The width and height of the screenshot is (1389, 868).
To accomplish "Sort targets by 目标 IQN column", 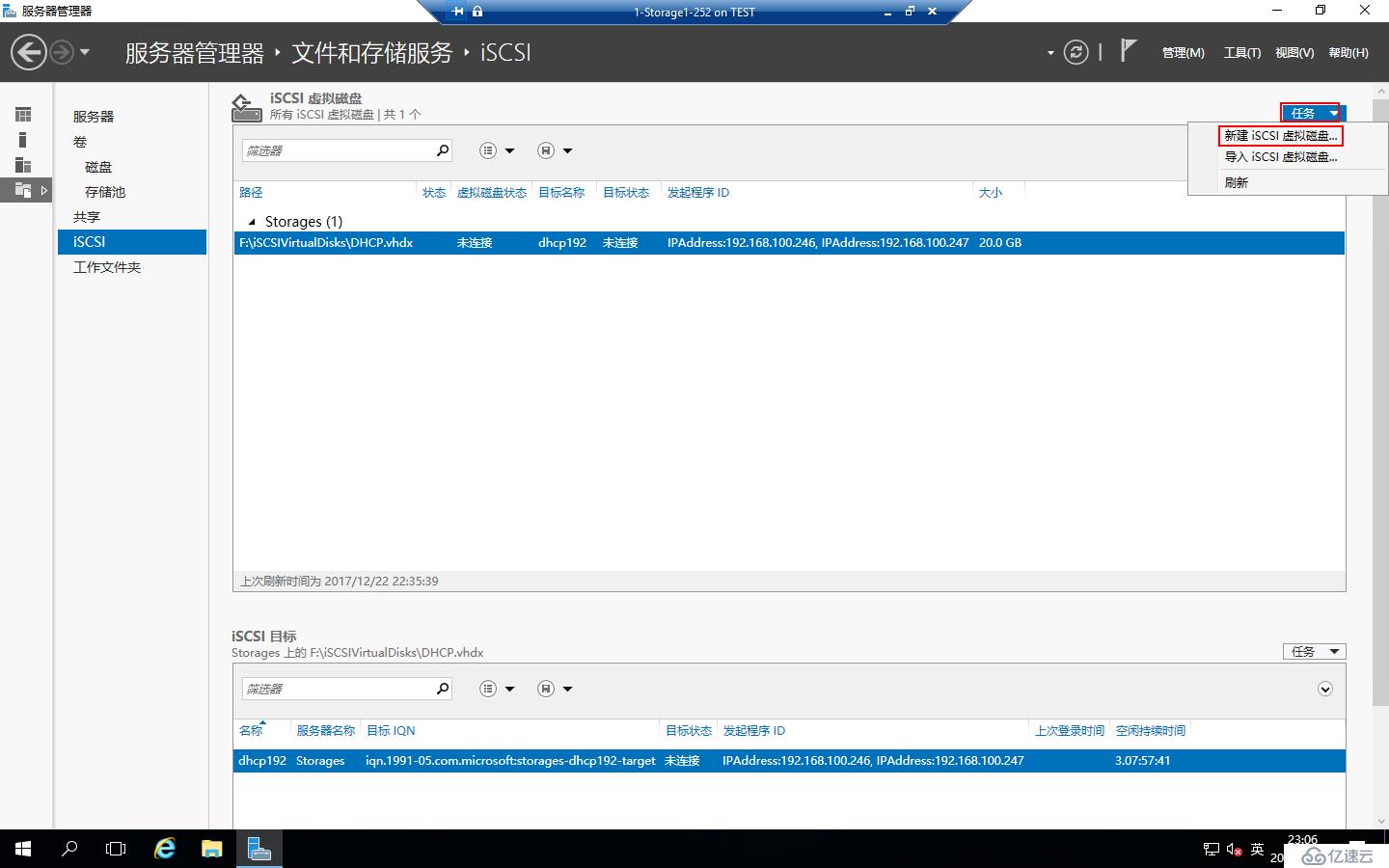I will click(x=391, y=731).
